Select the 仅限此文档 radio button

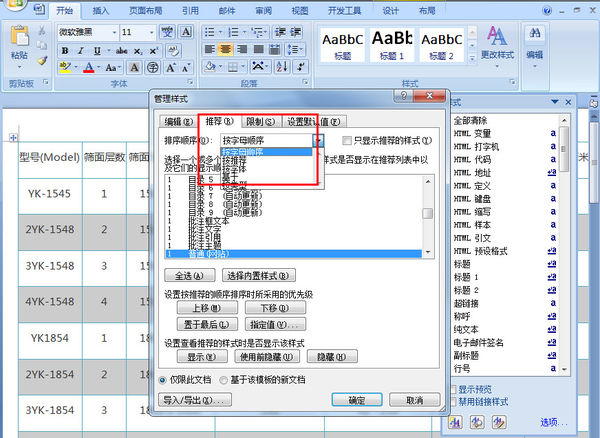(x=162, y=380)
